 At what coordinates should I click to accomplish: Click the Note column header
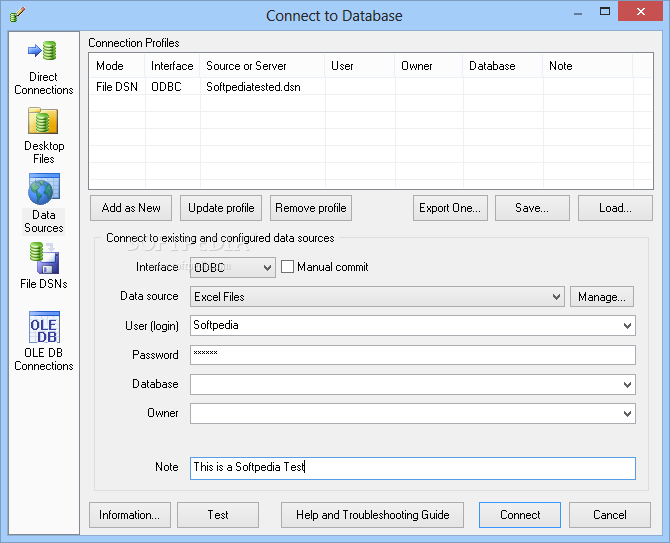click(588, 66)
